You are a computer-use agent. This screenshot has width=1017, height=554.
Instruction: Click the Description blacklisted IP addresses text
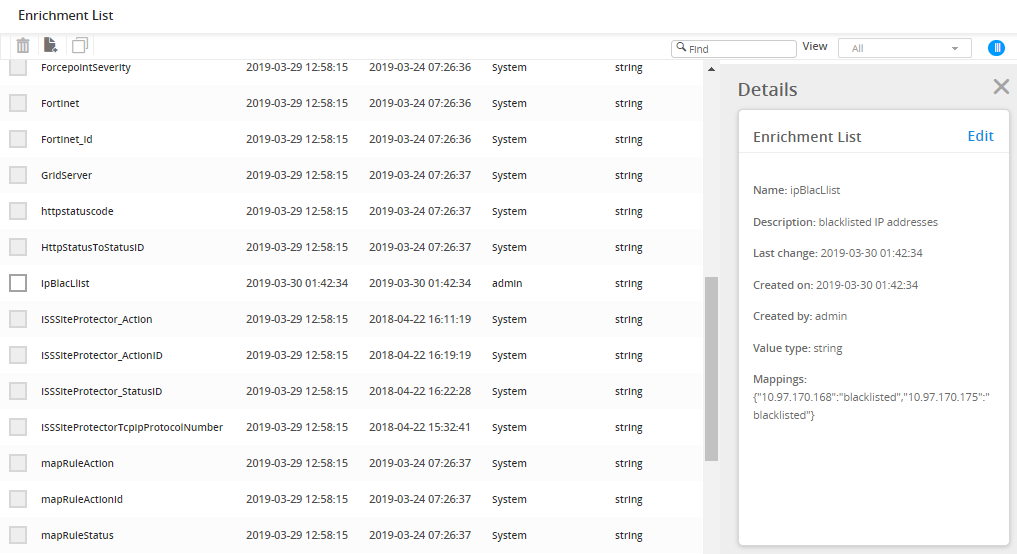(878, 222)
